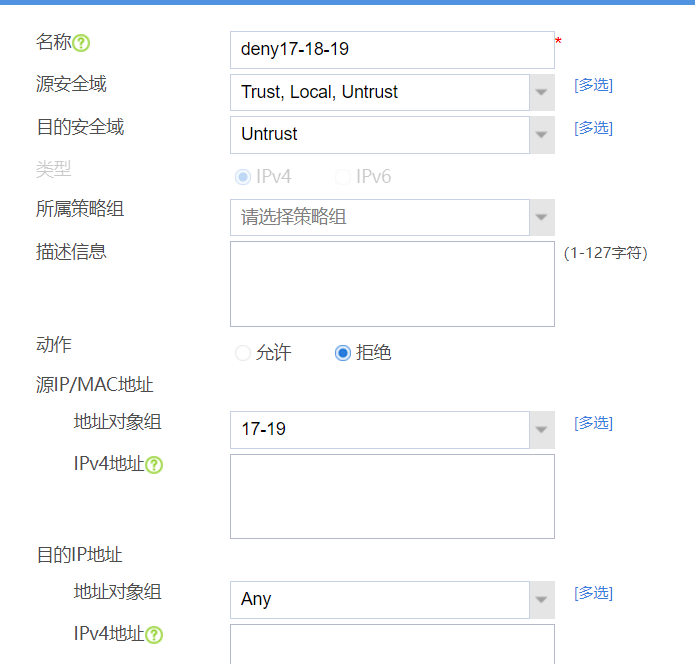Image resolution: width=695 pixels, height=664 pixels.
Task: Click the destination IPv4地址 text area
Action: coord(392,644)
